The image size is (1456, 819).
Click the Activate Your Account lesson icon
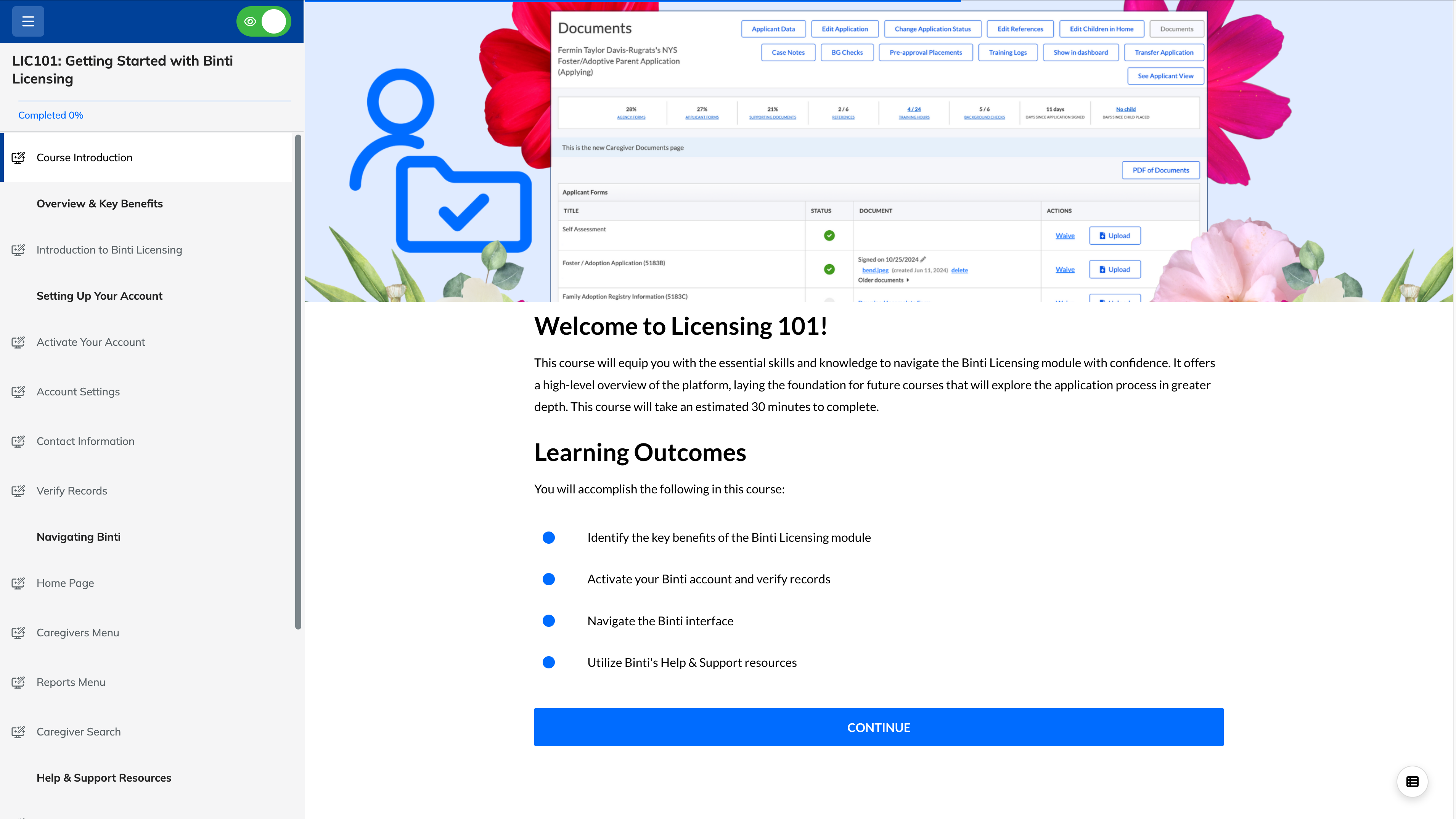pos(18,342)
